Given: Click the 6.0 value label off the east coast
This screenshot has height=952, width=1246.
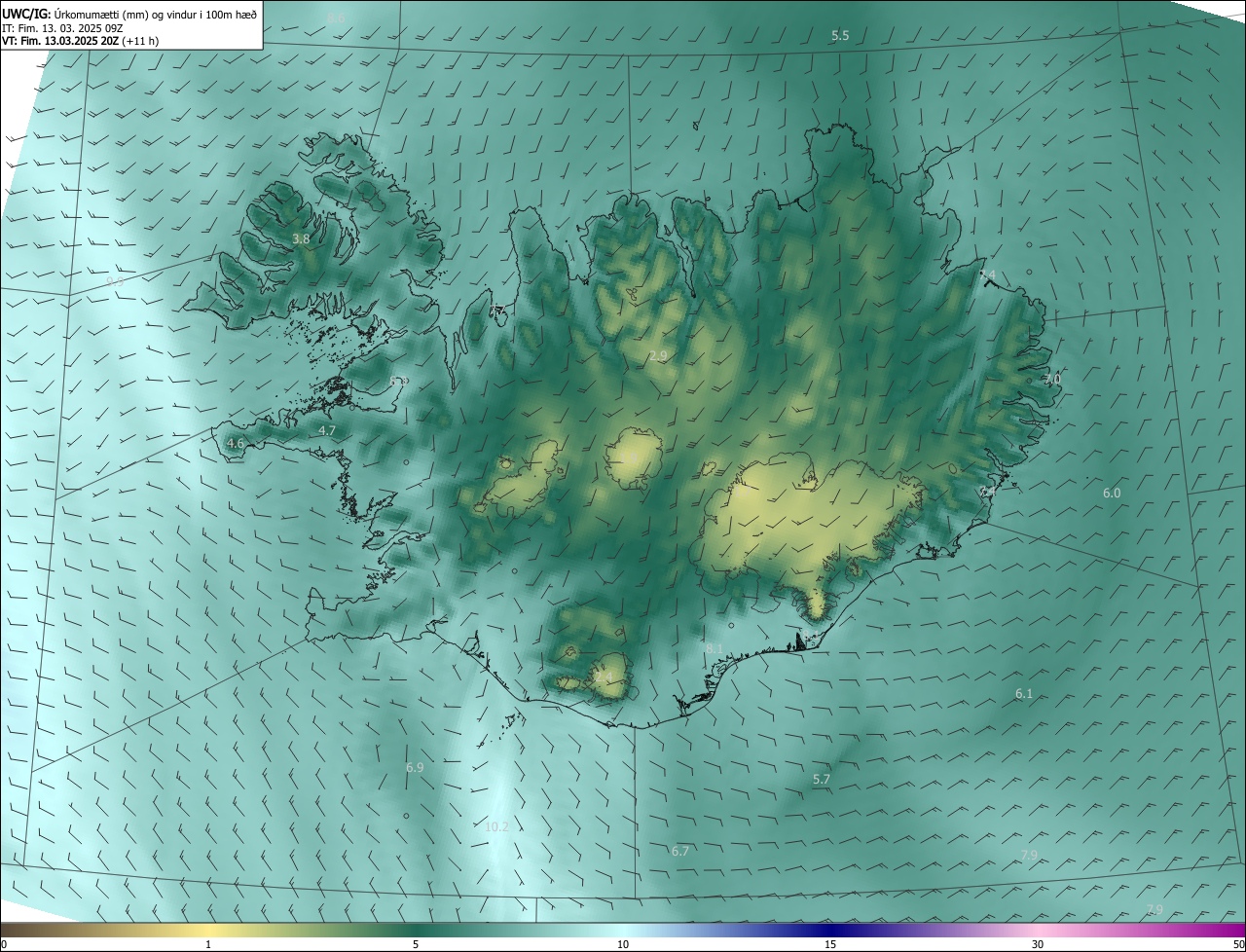Looking at the screenshot, I should [x=1112, y=494].
